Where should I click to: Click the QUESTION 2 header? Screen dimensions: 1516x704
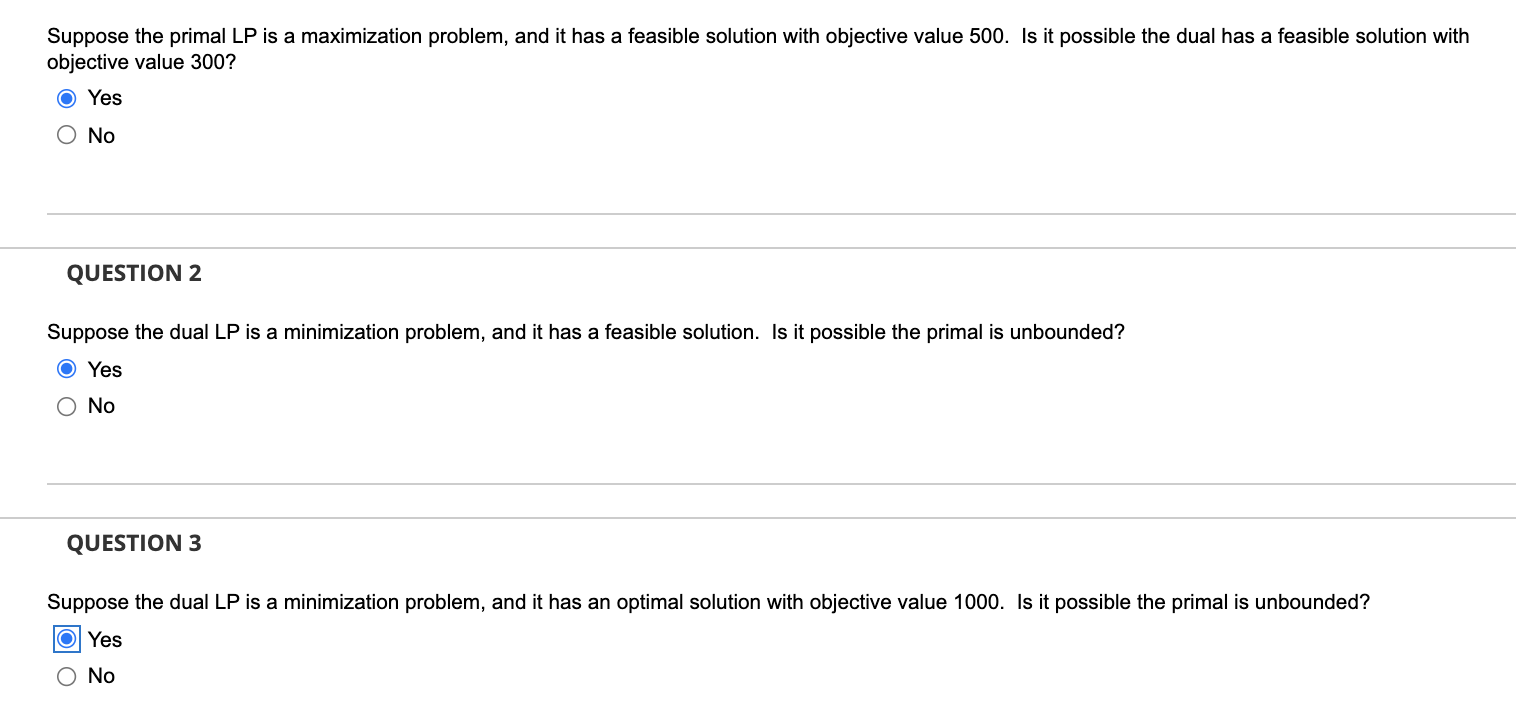coord(134,273)
